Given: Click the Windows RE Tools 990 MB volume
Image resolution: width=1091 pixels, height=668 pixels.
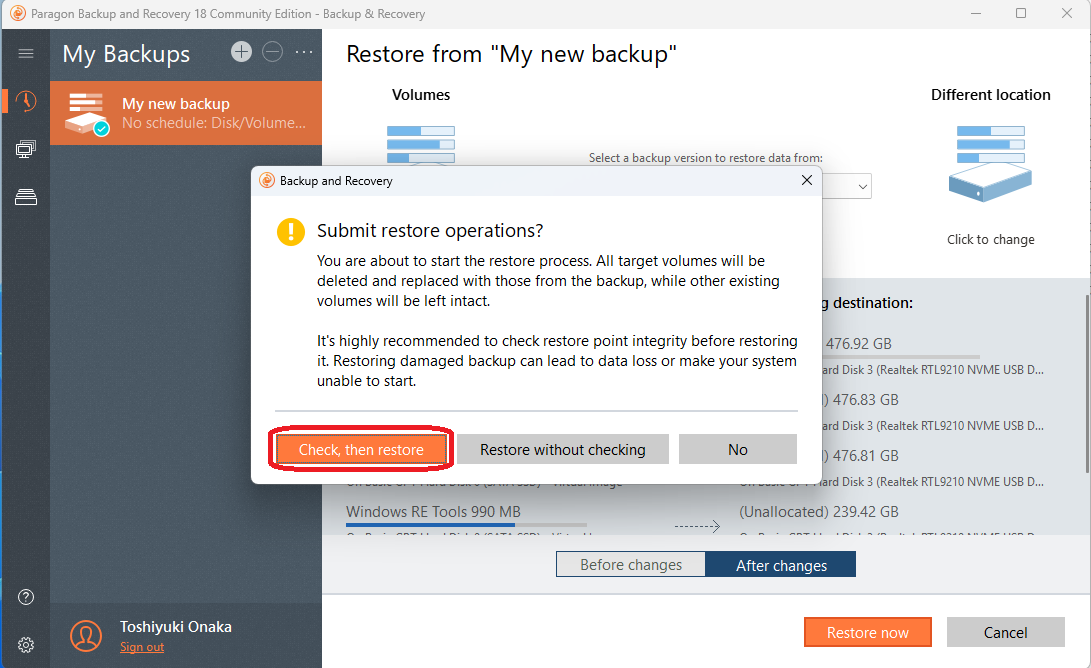Looking at the screenshot, I should pos(433,511).
